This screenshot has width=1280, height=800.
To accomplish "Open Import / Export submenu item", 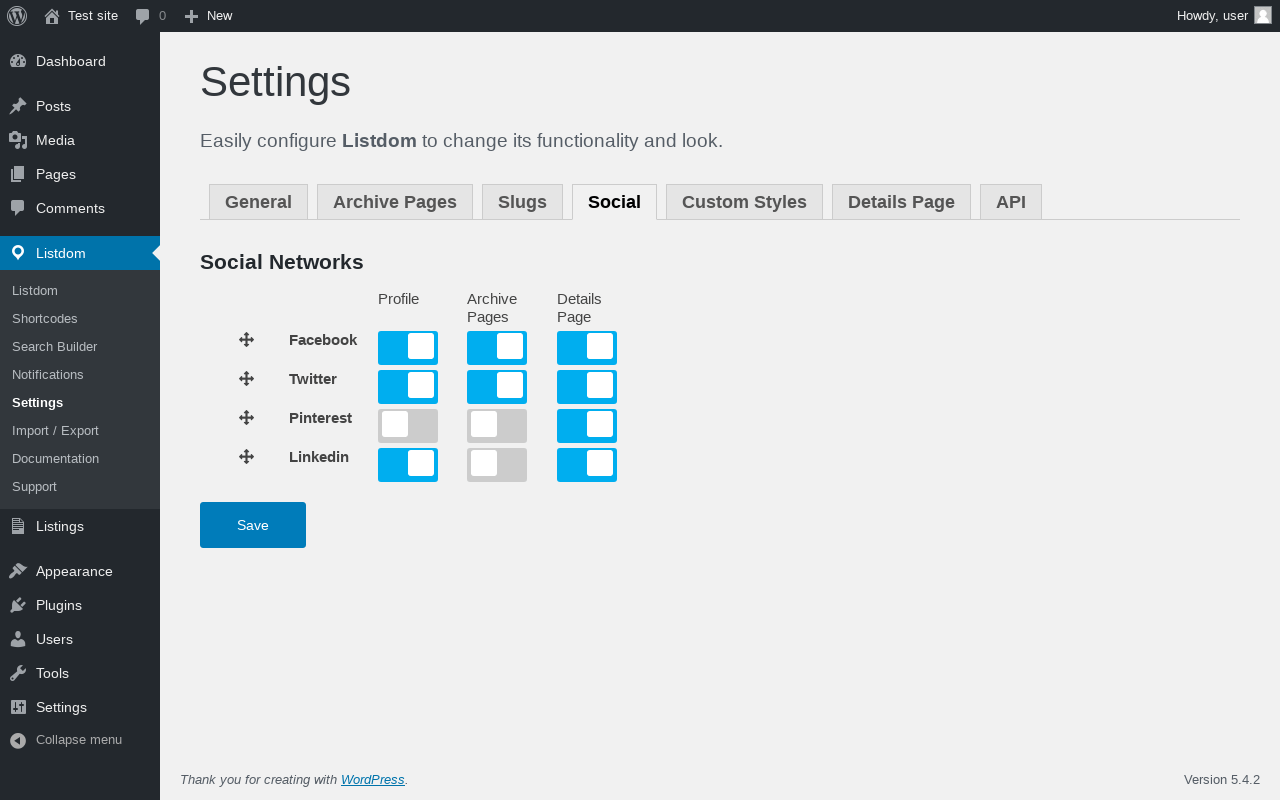I will 56,431.
